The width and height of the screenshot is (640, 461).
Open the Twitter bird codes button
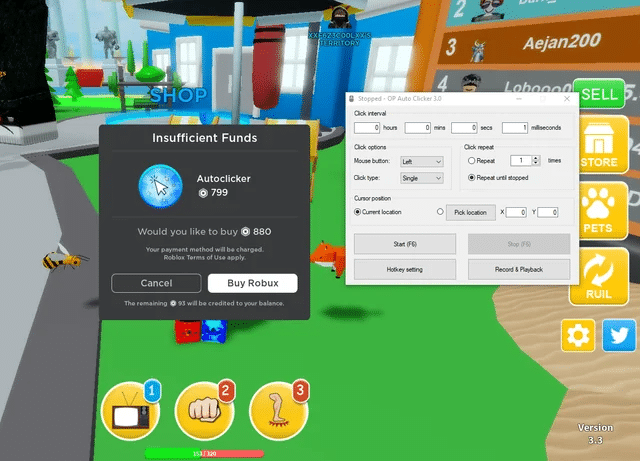tap(619, 336)
